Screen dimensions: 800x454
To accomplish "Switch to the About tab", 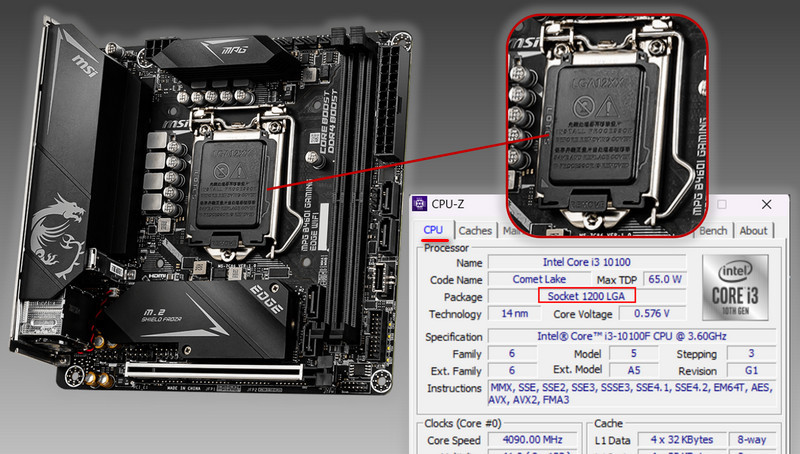I will pos(754,231).
